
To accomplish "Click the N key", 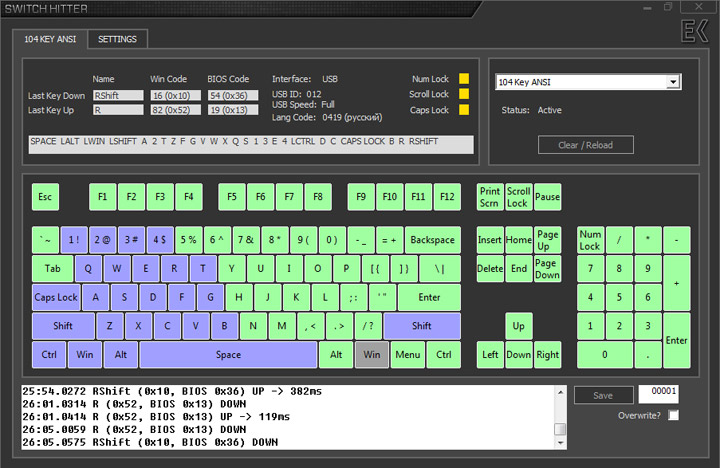I will click(253, 326).
